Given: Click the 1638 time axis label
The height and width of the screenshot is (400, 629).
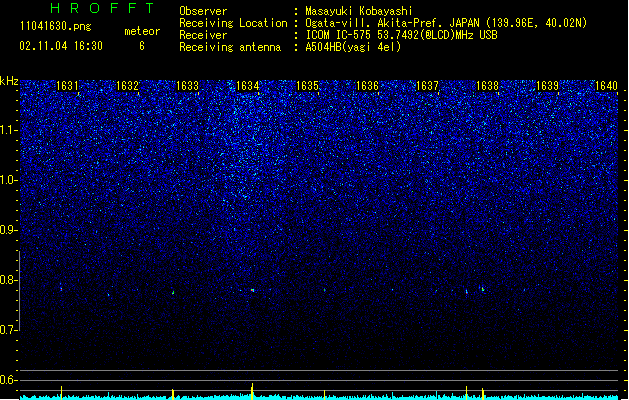Looking at the screenshot, I should pyautogui.click(x=487, y=86).
